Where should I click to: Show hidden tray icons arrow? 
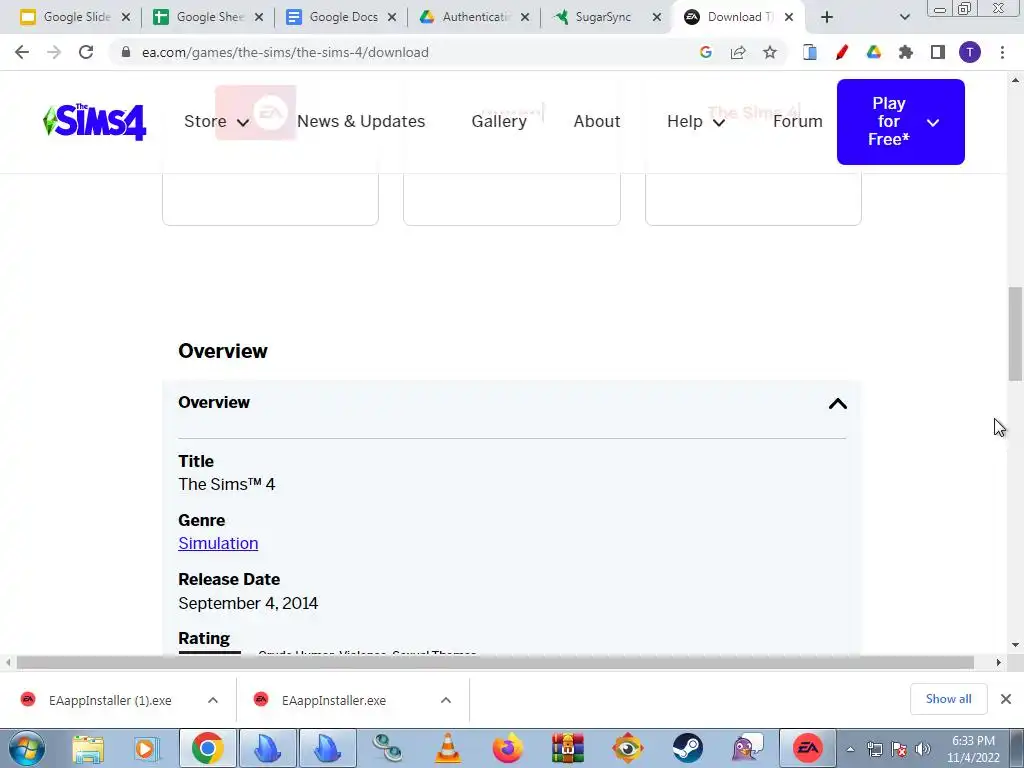850,749
